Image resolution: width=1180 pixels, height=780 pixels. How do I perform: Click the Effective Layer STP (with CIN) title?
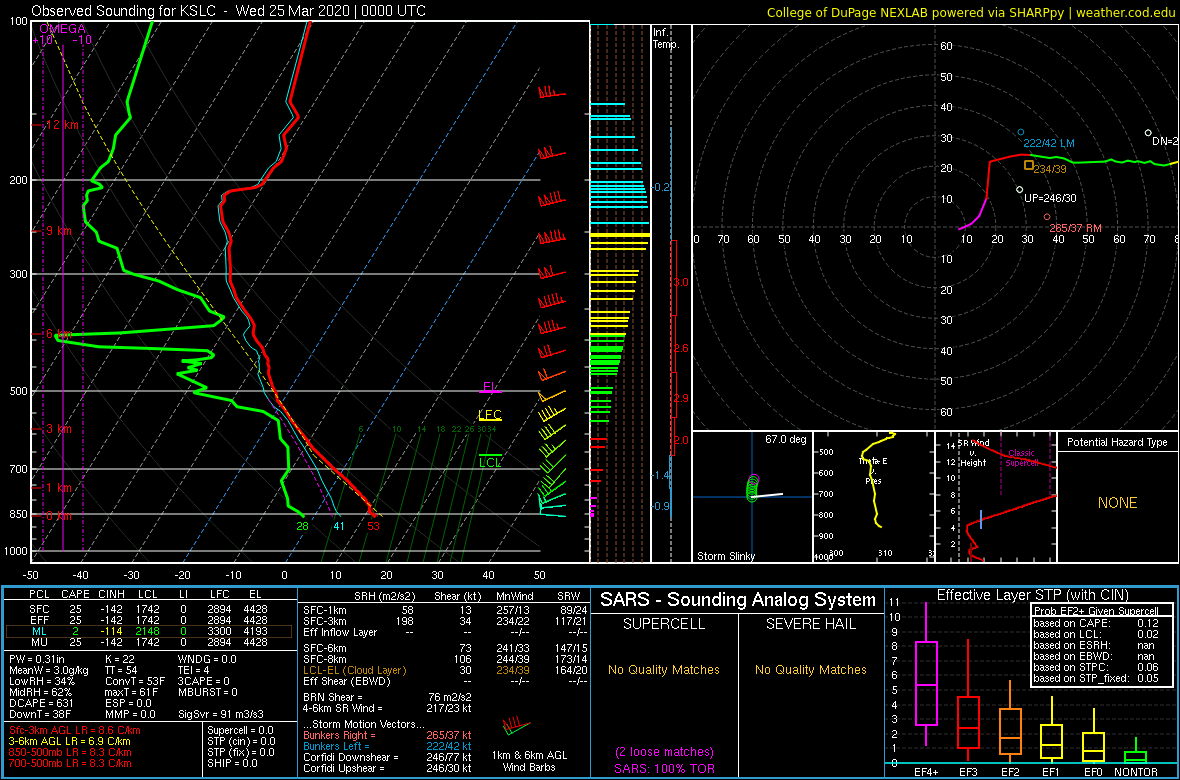[x=1031, y=596]
